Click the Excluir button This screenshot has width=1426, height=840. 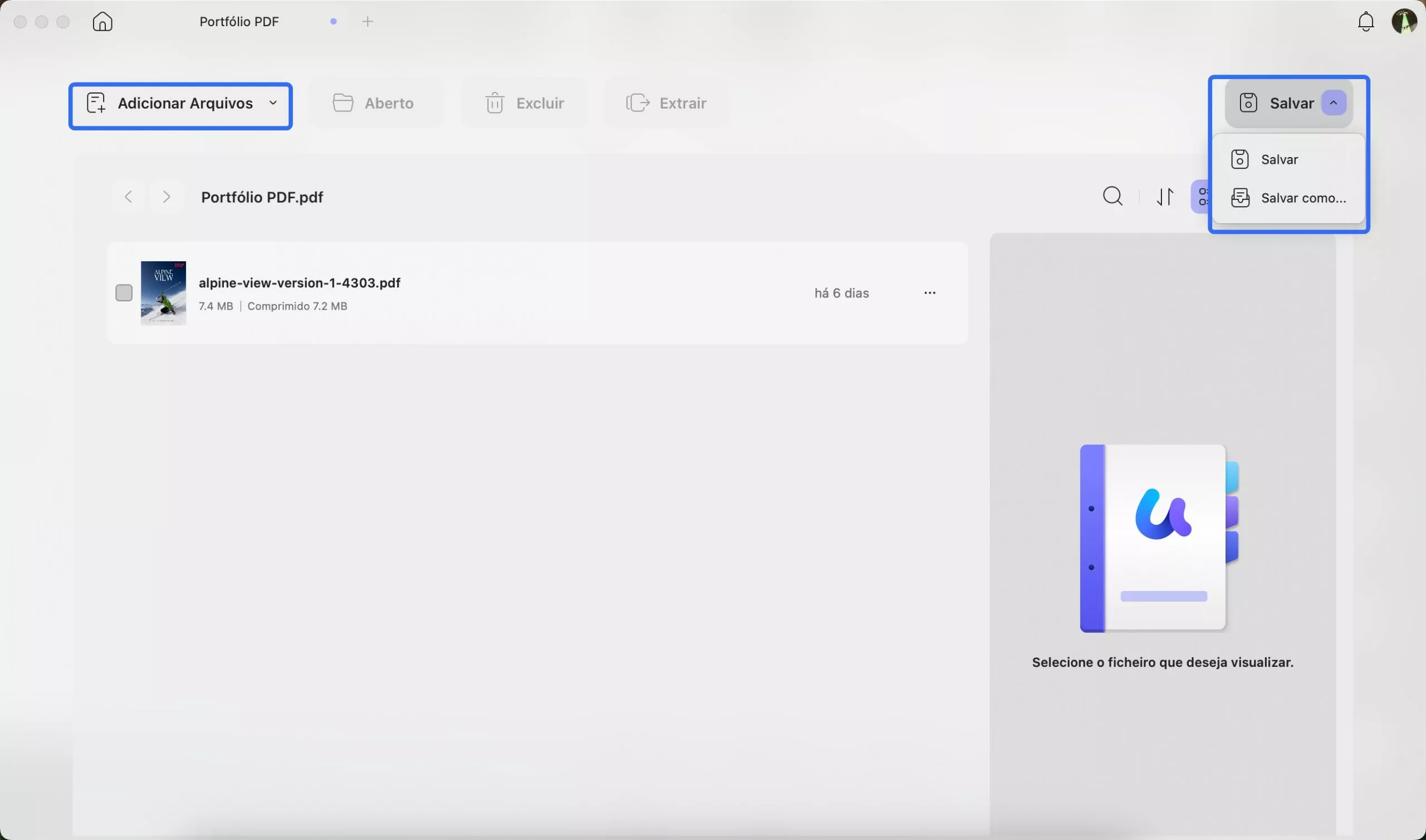tap(525, 103)
